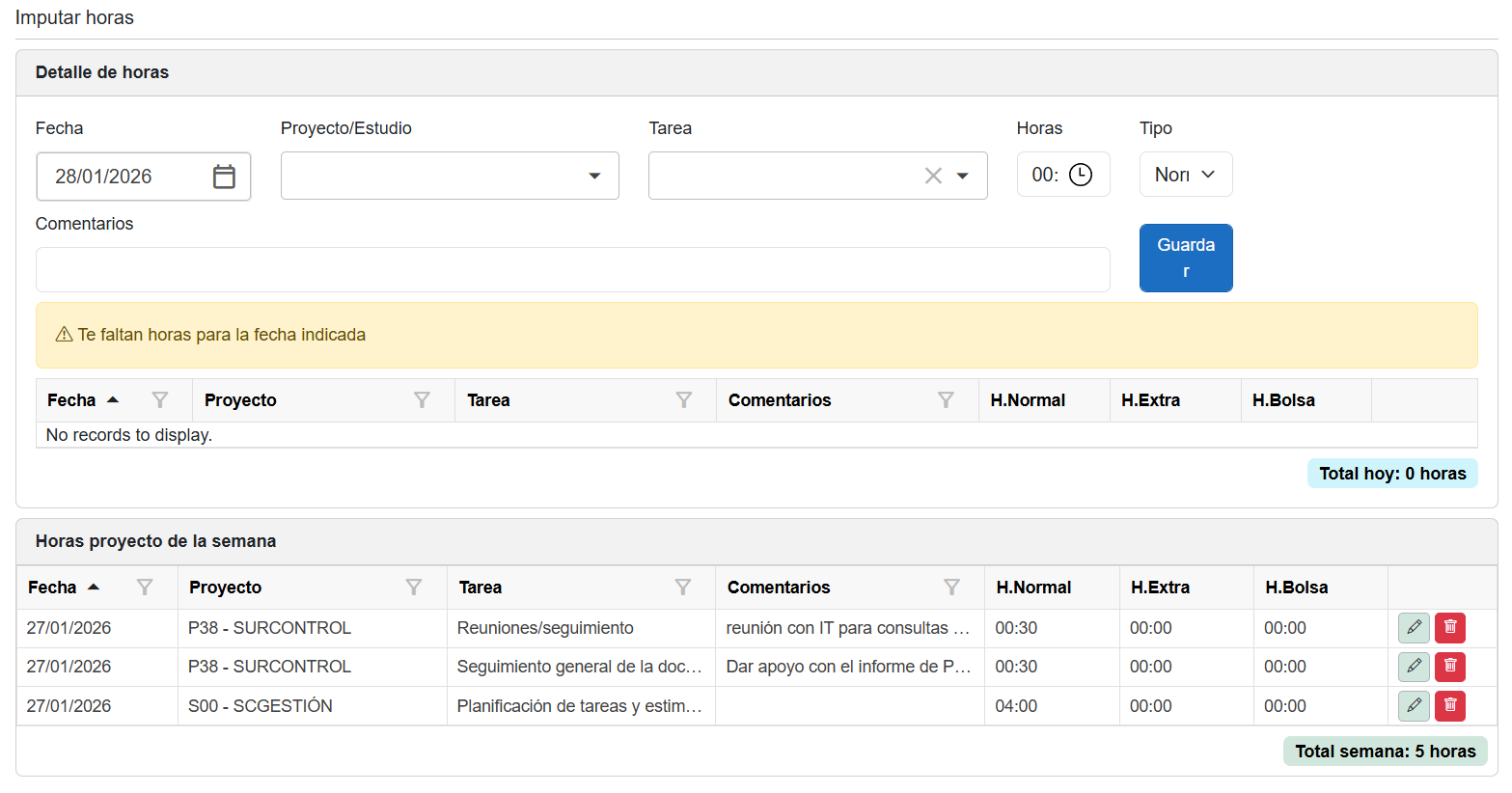Delete the Seguimiento general row
Screen dimensions: 1512x793
1449,667
